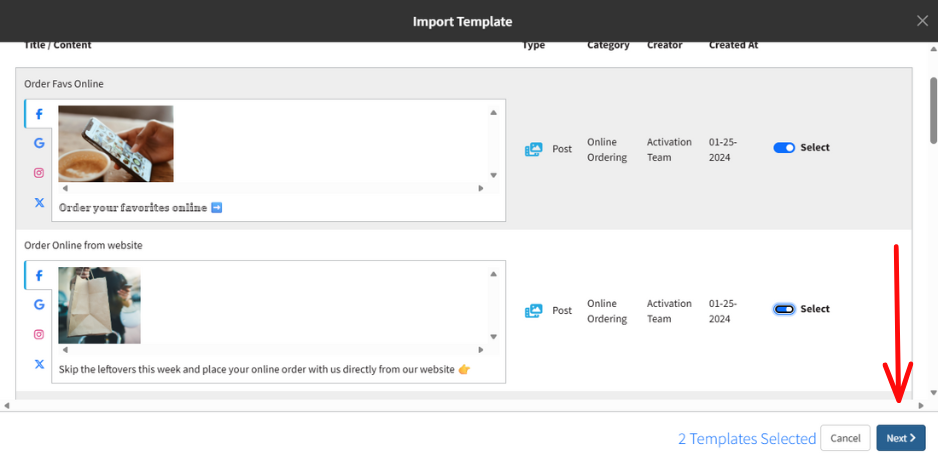Select Facebook tab for Order Favs Online
This screenshot has height=461, width=938.
[x=39, y=113]
